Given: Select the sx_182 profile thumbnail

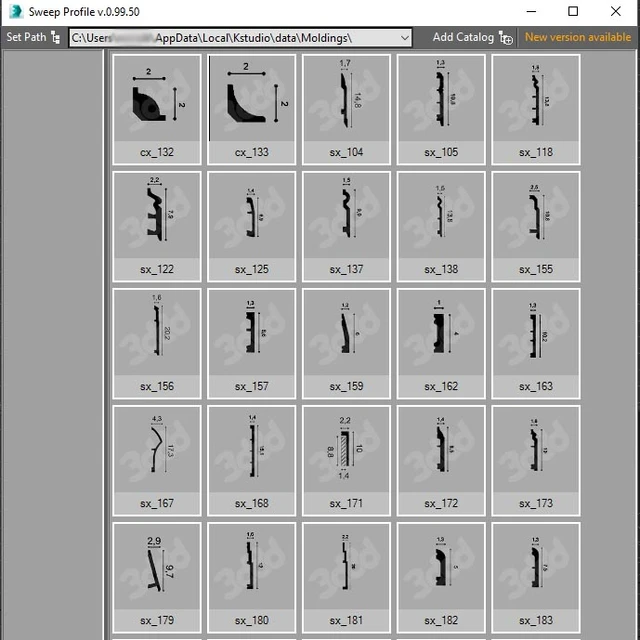Looking at the screenshot, I should tap(441, 578).
